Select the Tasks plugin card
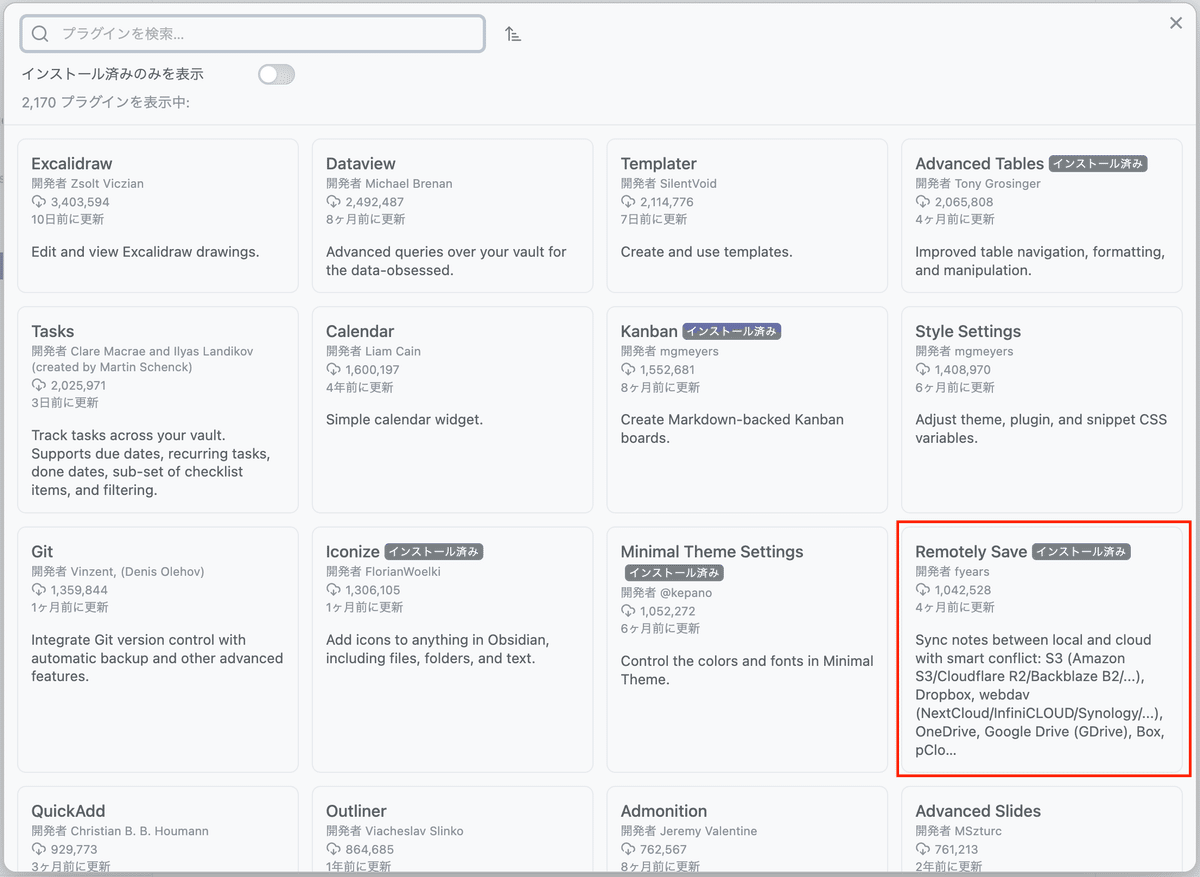The width and height of the screenshot is (1200, 877). click(x=158, y=410)
